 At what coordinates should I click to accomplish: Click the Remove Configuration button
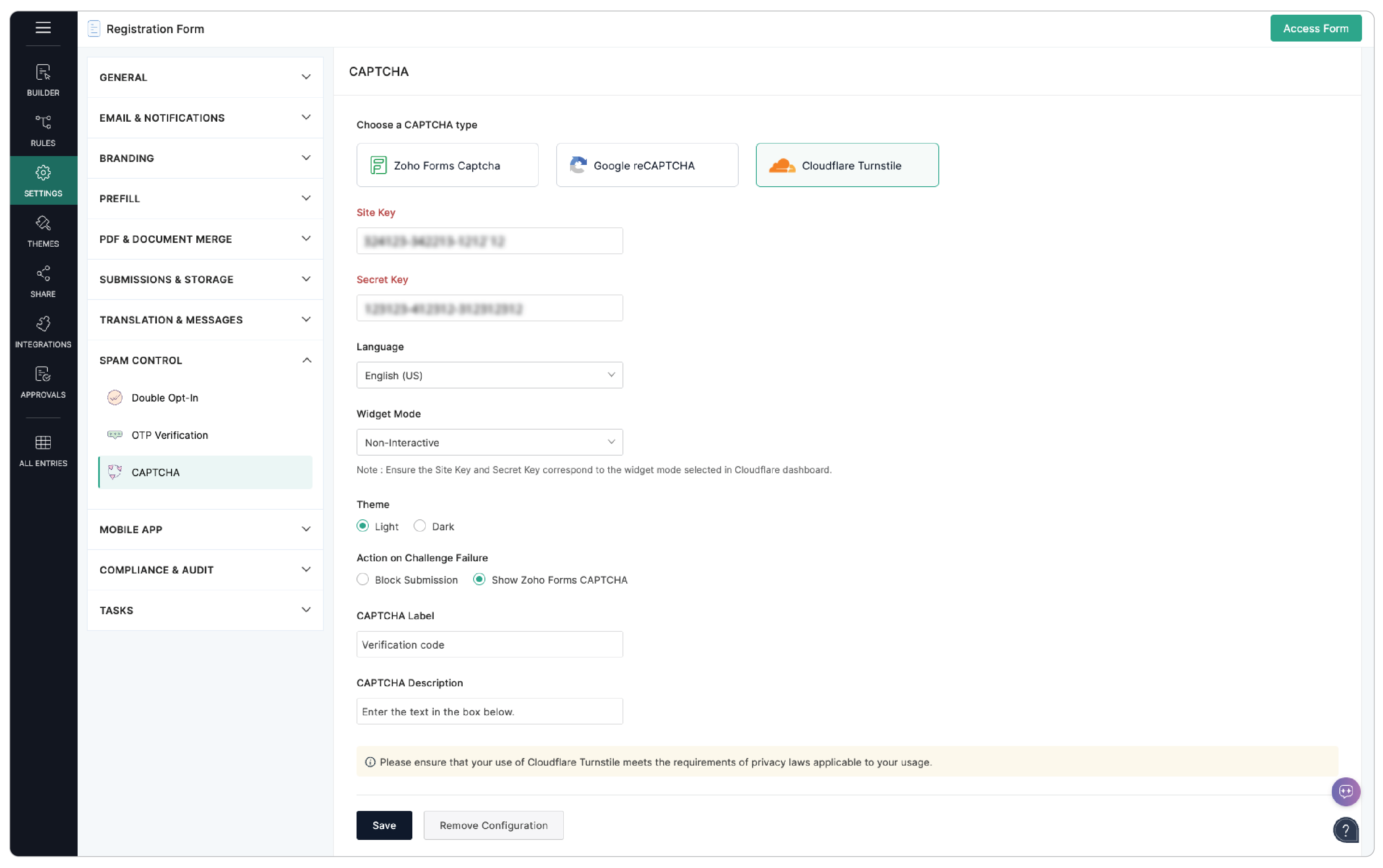tap(493, 825)
